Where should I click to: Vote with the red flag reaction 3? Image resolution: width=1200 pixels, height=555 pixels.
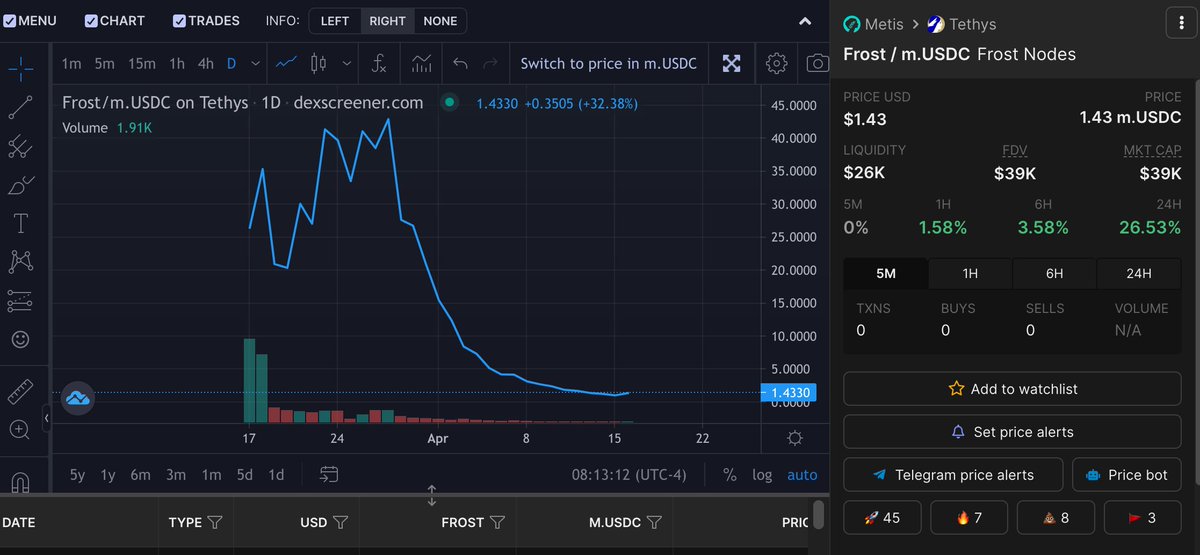[1143, 518]
